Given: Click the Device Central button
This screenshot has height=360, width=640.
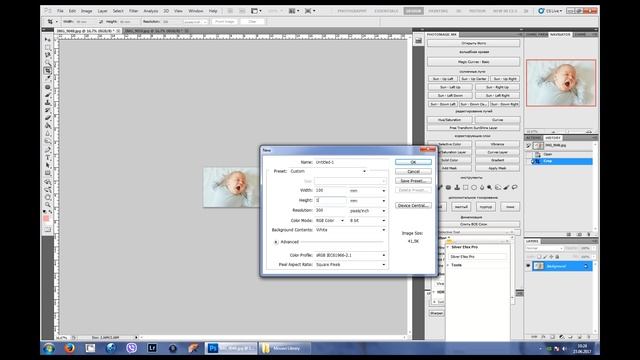Looking at the screenshot, I should [413, 205].
